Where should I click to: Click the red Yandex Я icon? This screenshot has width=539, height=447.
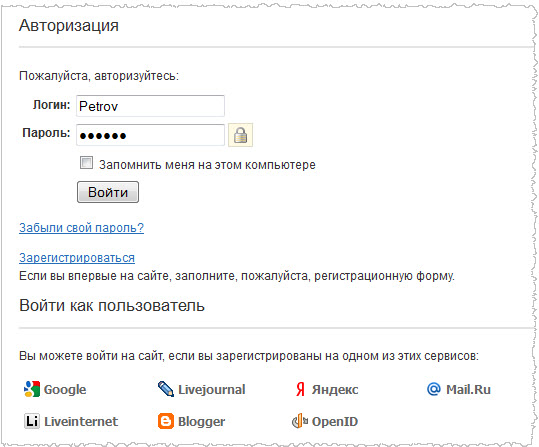point(300,390)
